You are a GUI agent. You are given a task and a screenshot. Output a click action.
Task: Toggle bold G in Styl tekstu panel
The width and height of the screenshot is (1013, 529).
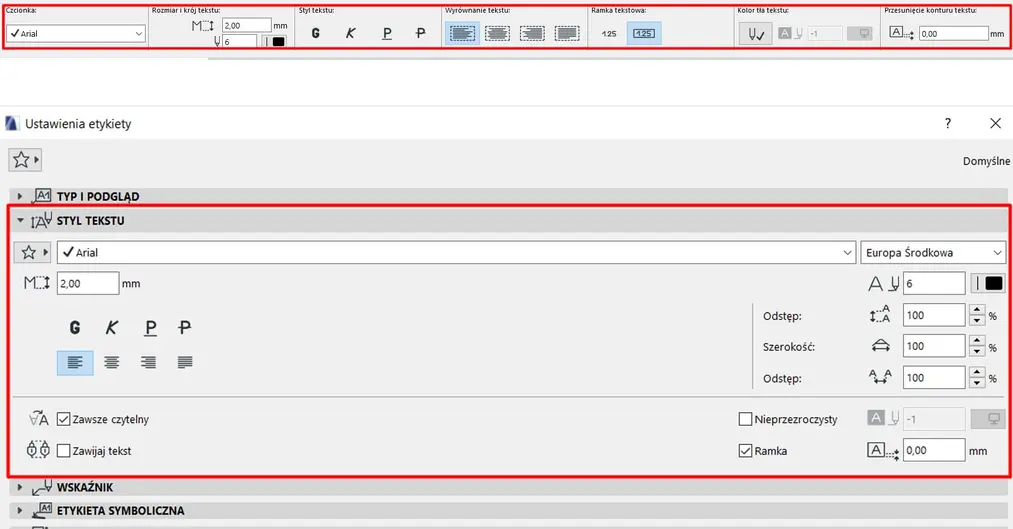click(75, 327)
